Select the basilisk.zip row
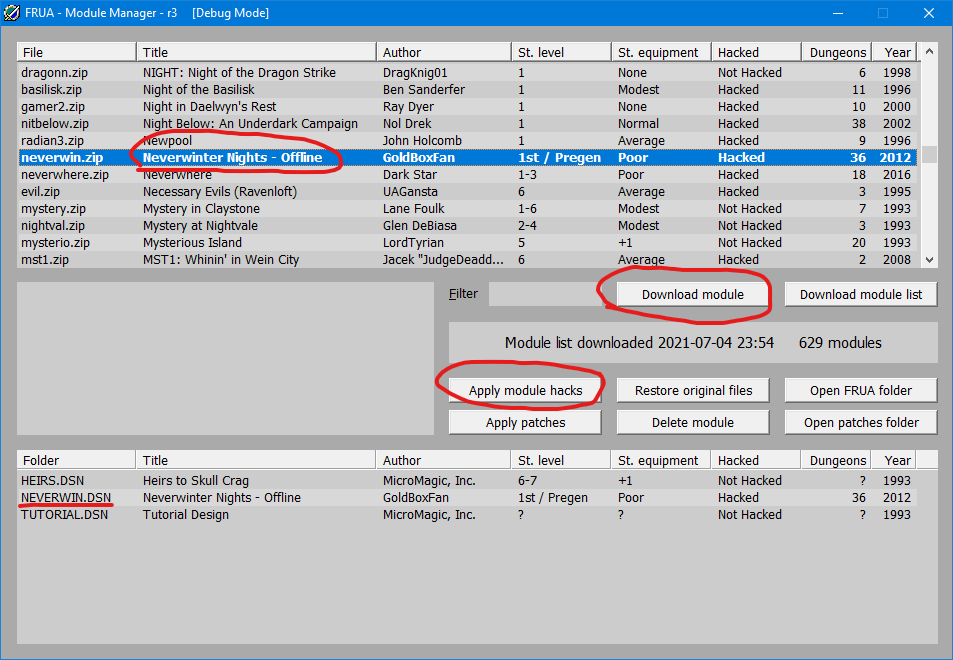Viewport: 953px width, 660px height. [467, 89]
